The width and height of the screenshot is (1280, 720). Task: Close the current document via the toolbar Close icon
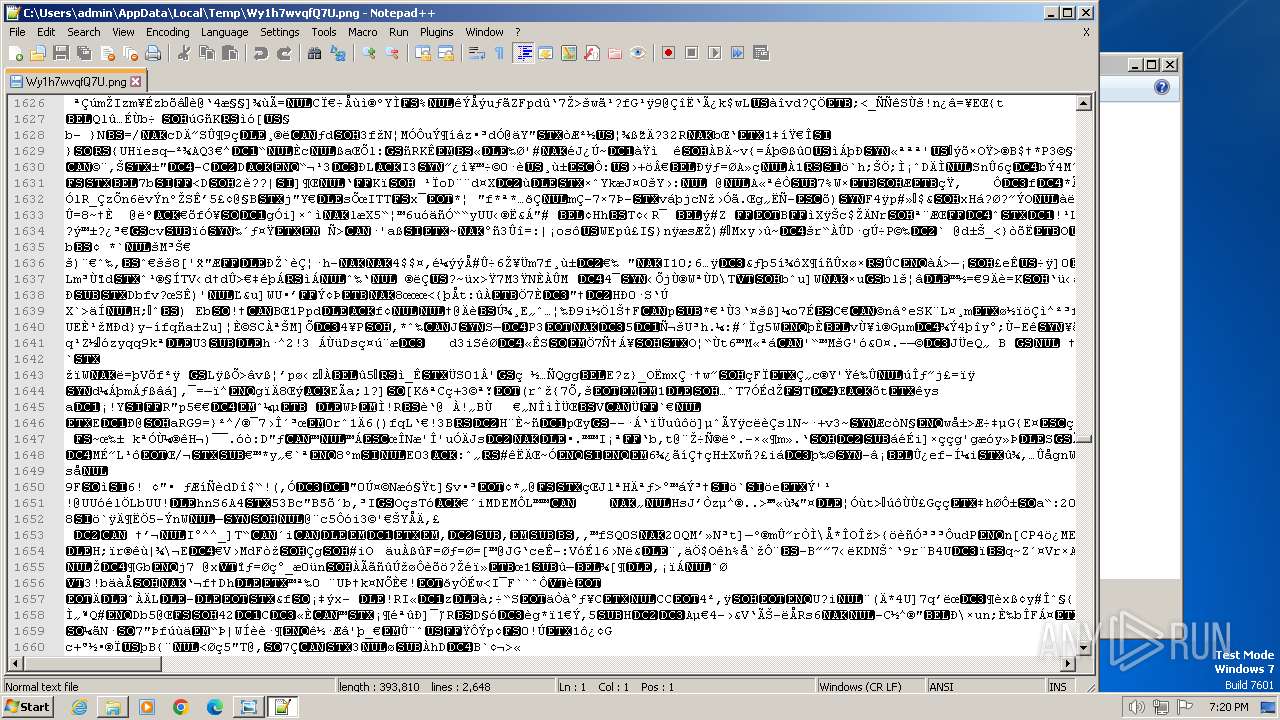coord(105,53)
